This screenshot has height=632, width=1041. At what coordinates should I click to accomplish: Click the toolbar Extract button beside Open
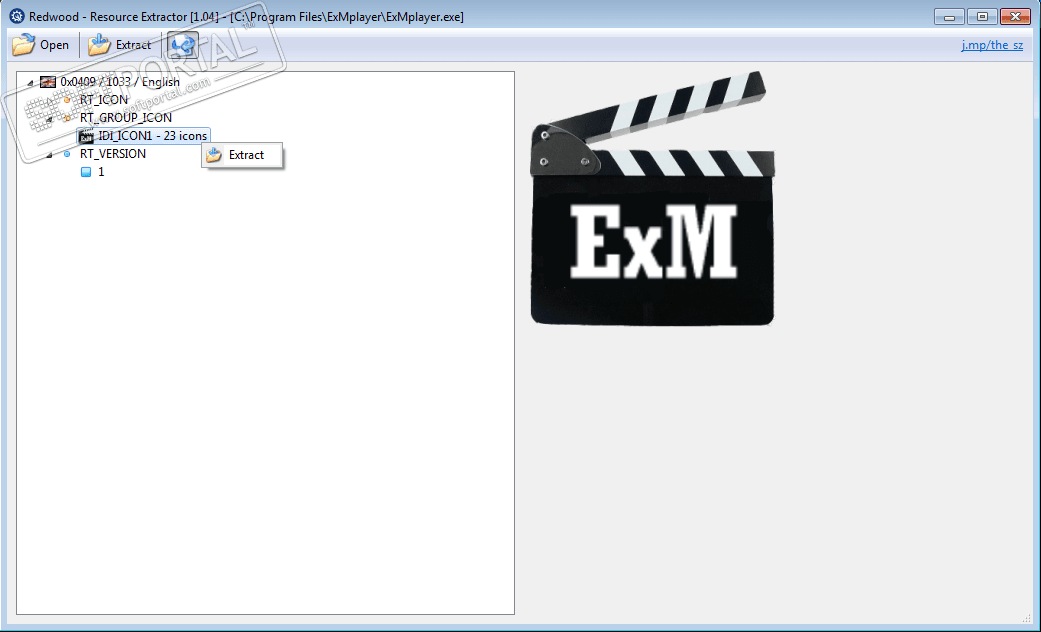coord(120,45)
